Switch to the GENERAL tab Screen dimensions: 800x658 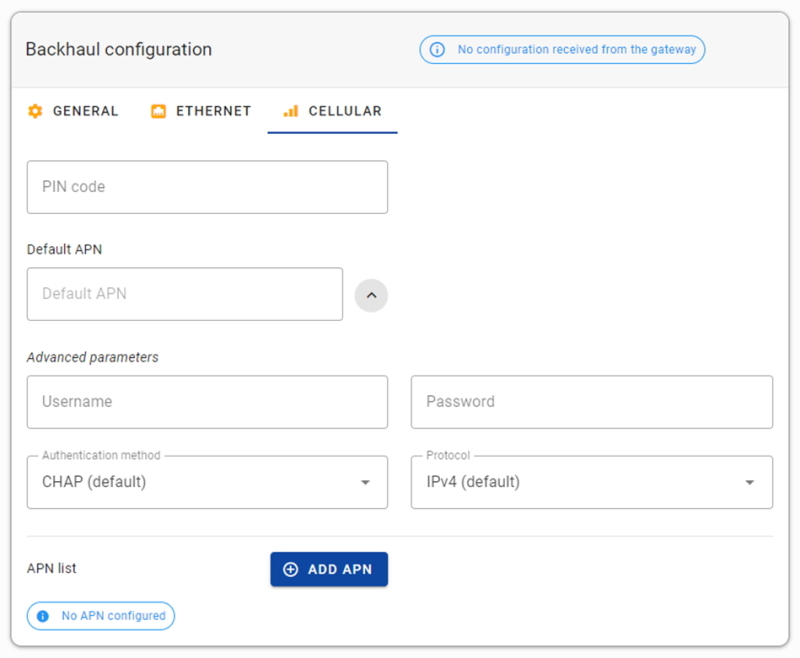[72, 111]
